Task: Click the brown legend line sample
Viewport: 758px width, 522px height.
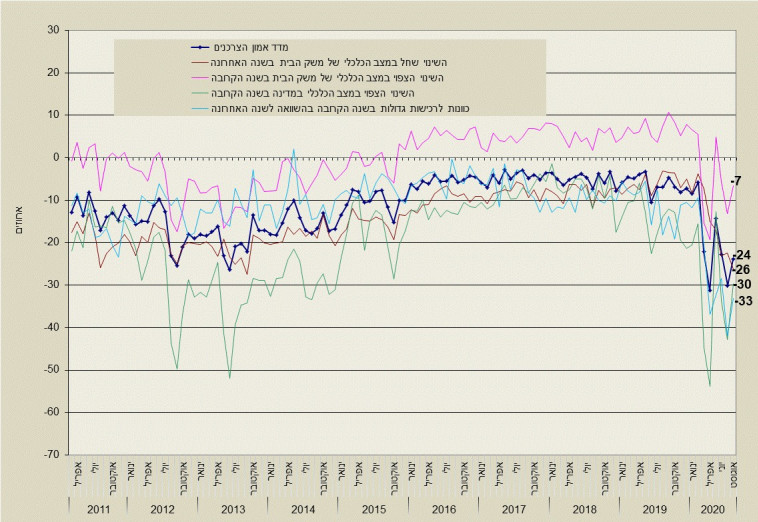Action: coord(200,61)
